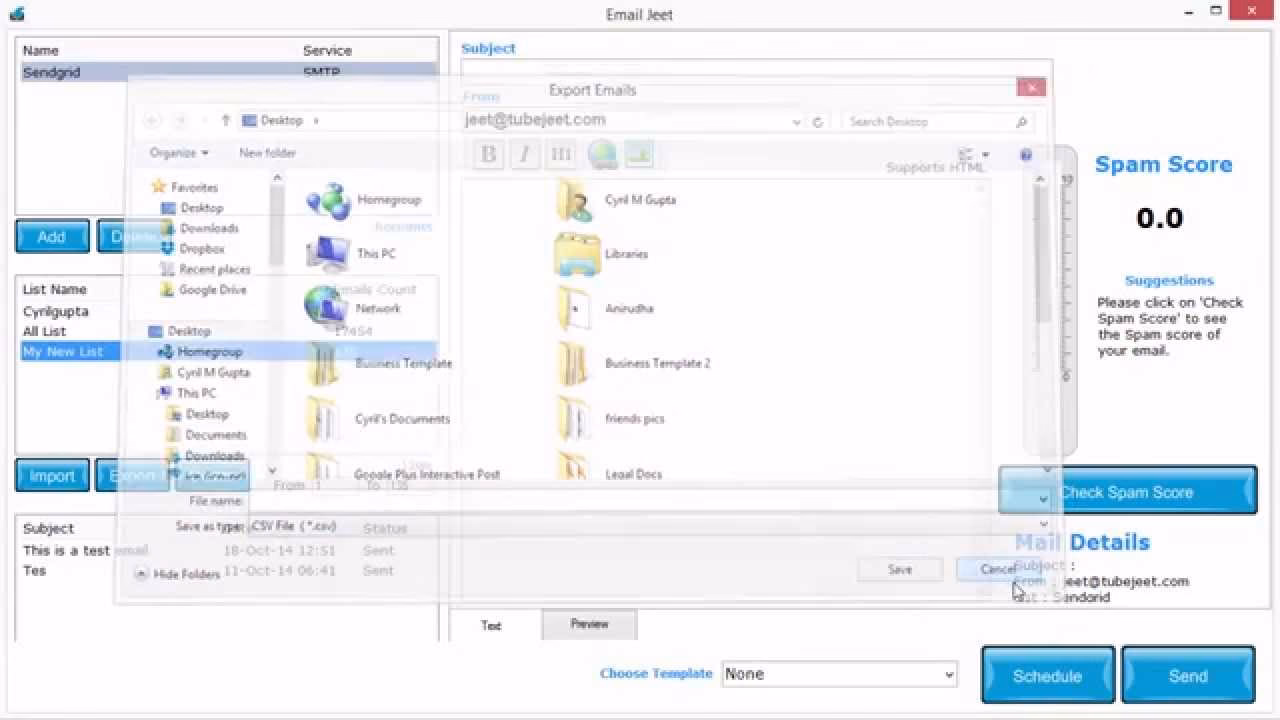Close the Export Emails dialog
The width and height of the screenshot is (1280, 720).
tap(1031, 88)
